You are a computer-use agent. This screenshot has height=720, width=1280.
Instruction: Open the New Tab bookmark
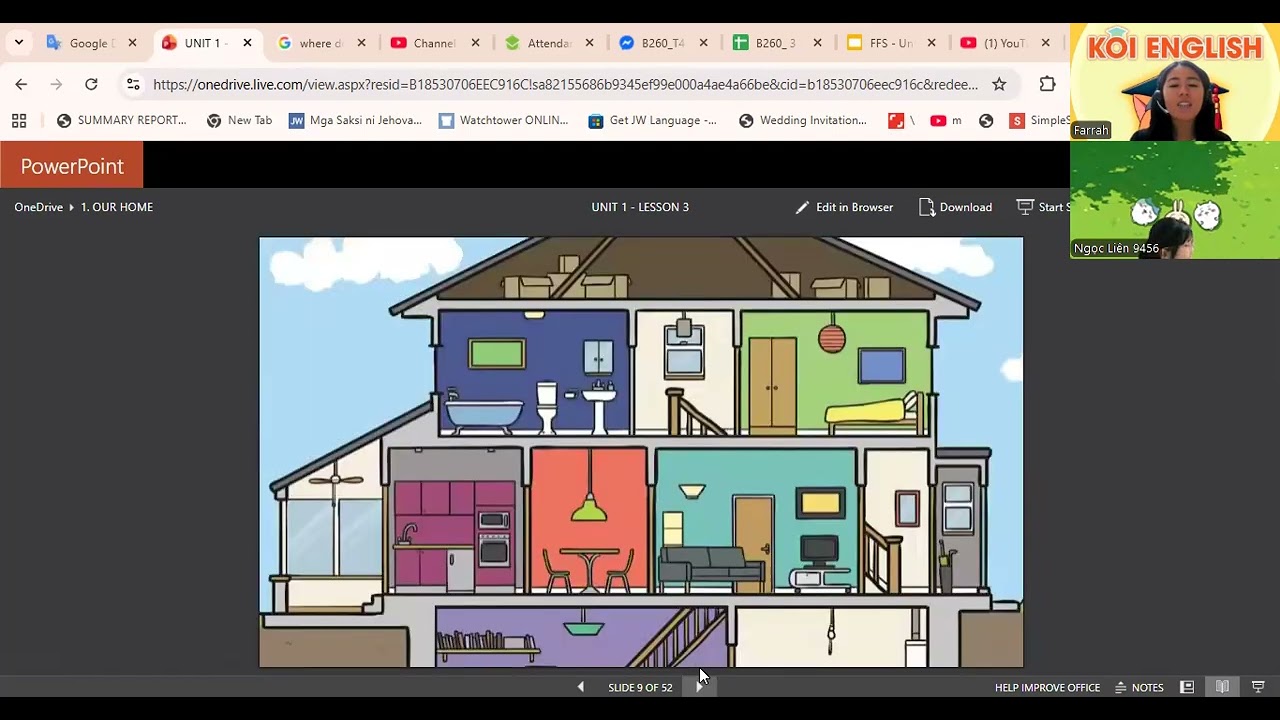[239, 120]
